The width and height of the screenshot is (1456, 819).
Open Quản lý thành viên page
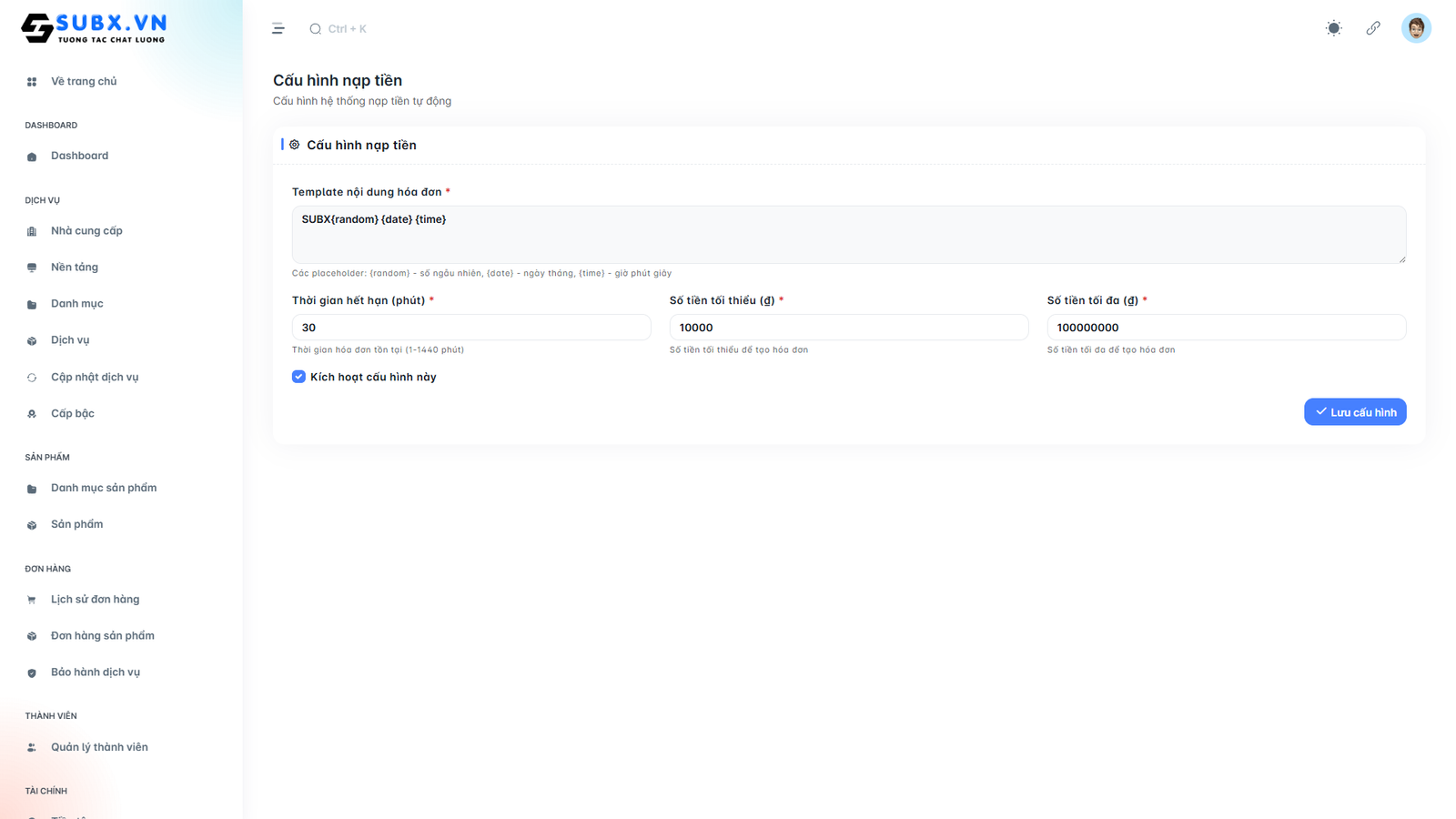click(99, 747)
